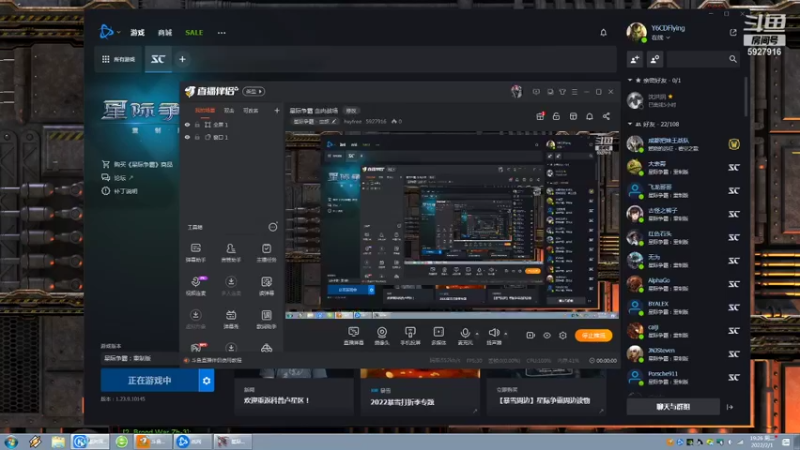Toggle visibility of 窗口 1 source

[187, 137]
